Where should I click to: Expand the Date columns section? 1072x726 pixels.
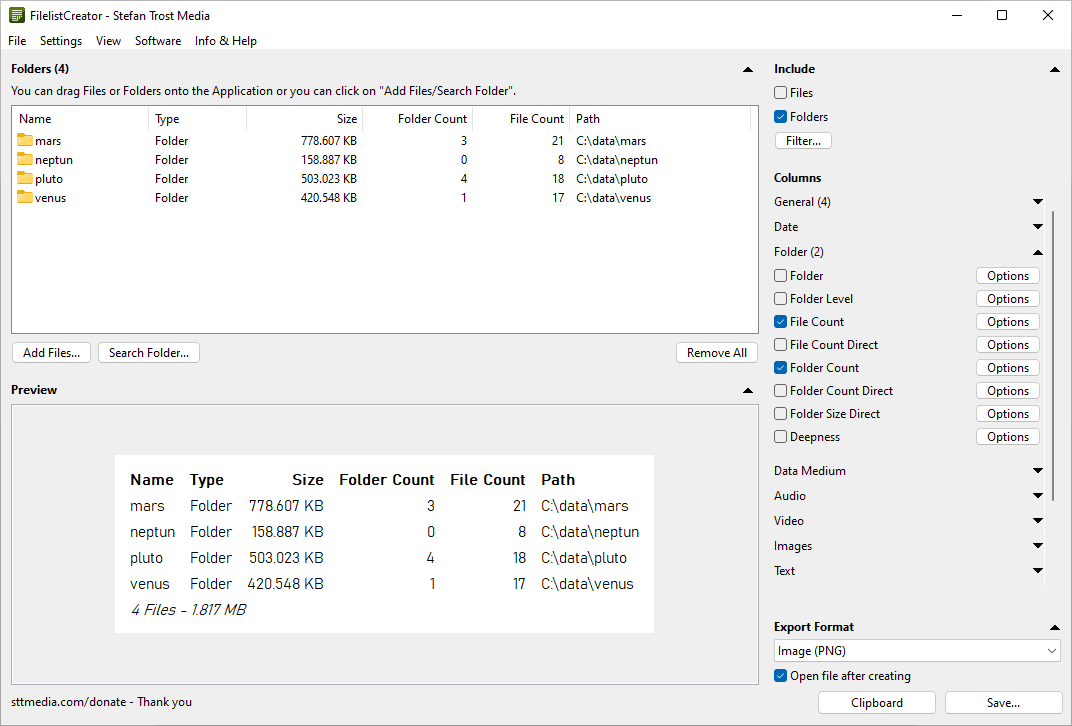point(1037,226)
